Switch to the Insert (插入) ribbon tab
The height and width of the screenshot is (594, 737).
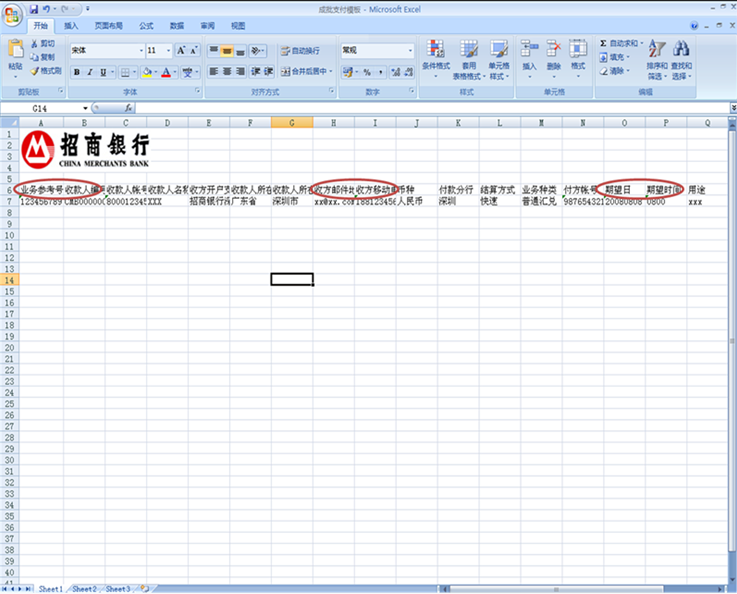71,26
